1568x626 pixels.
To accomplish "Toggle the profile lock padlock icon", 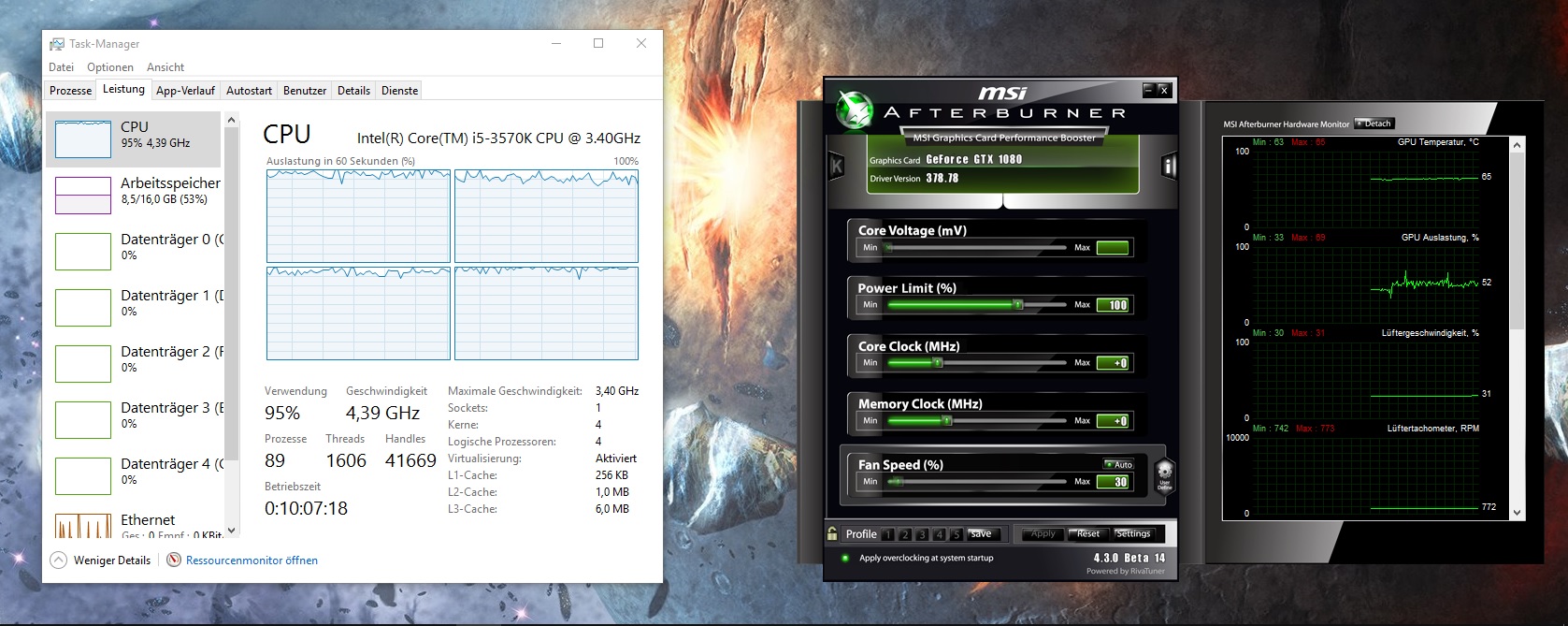I will (832, 533).
